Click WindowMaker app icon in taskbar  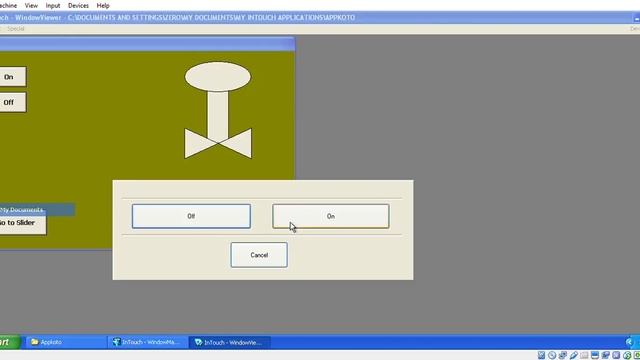(x=116, y=342)
